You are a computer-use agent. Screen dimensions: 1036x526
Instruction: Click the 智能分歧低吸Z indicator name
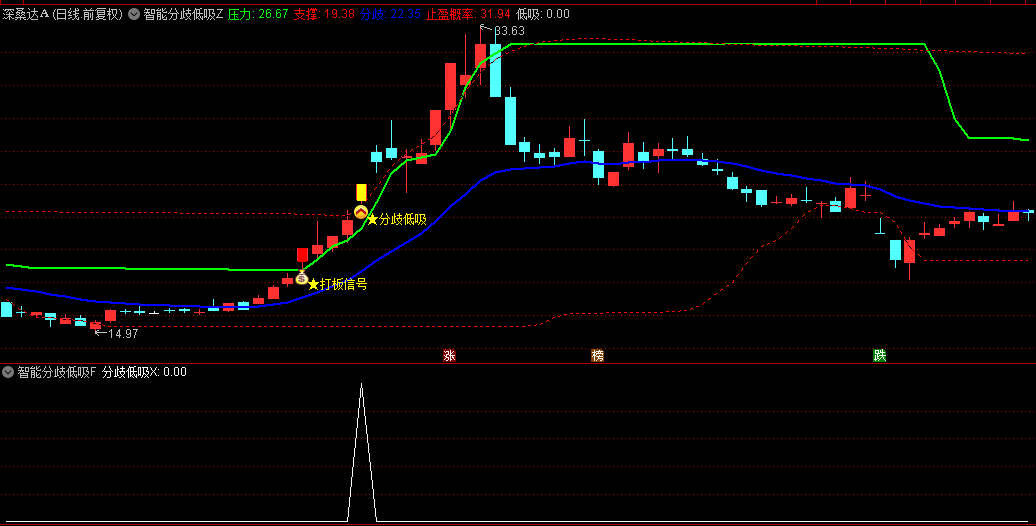tap(183, 14)
